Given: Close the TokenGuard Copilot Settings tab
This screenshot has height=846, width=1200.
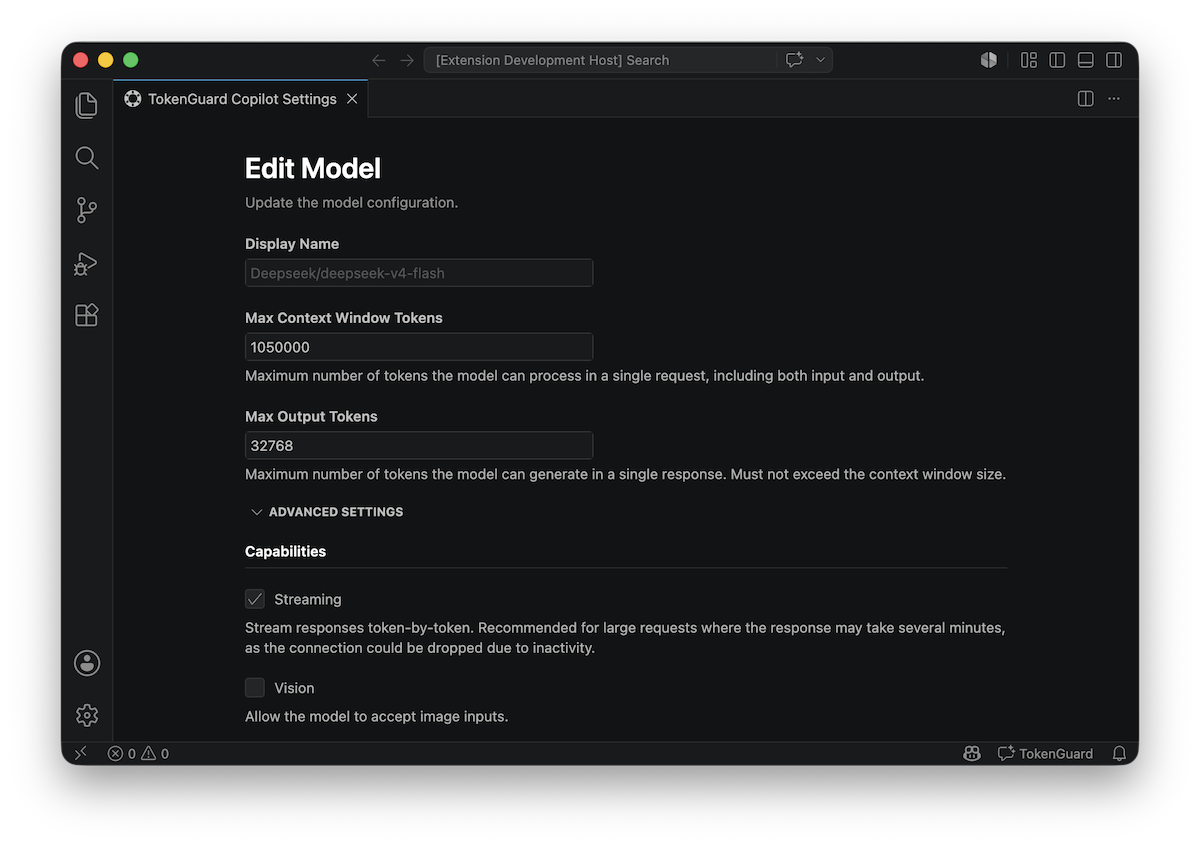Looking at the screenshot, I should point(352,99).
